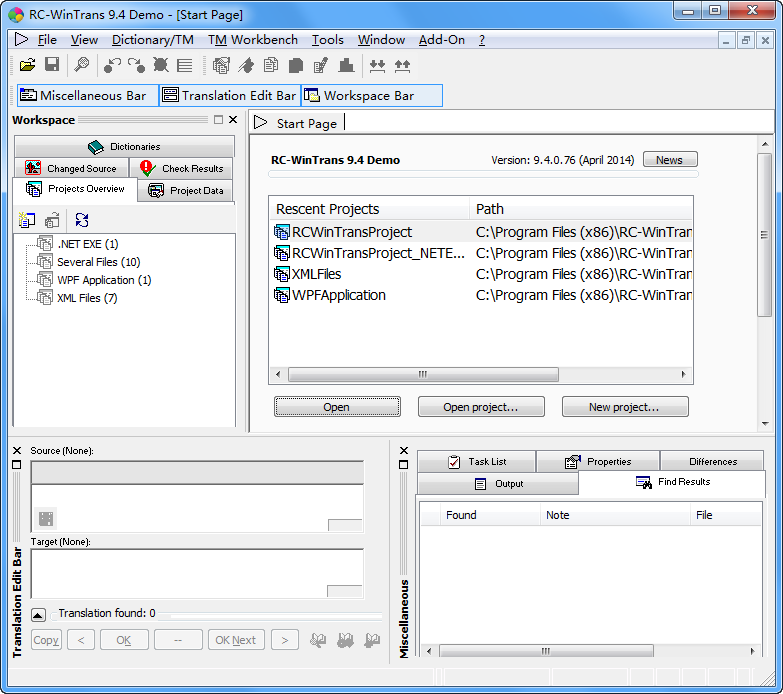Select the .NET EXE (1) tree item
The image size is (783, 694).
(x=88, y=244)
